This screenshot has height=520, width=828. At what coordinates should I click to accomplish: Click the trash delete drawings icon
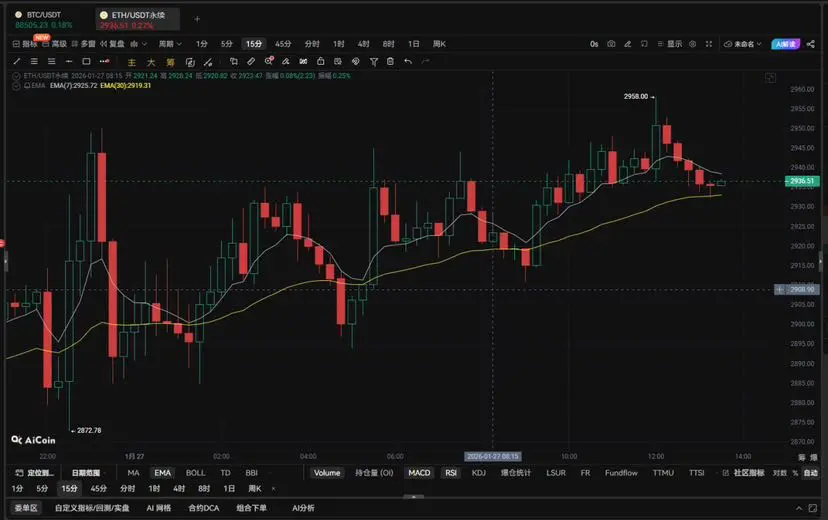click(390, 62)
